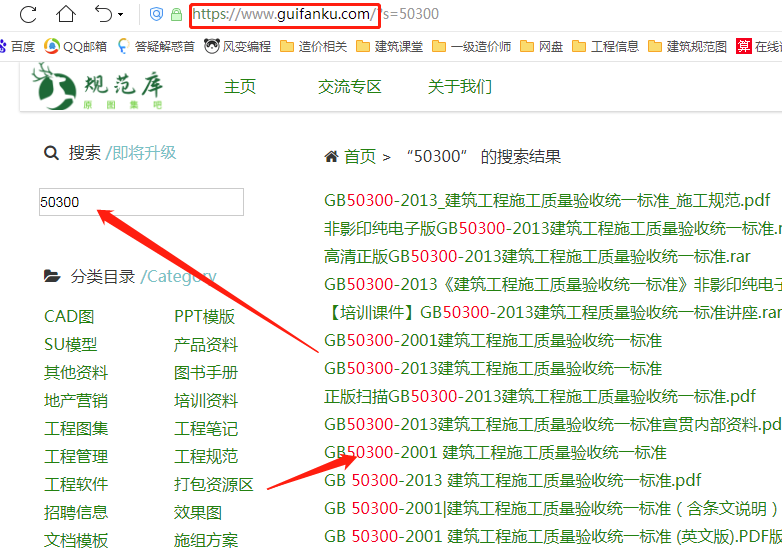Open the 关于我们 nav tab
782x551 pixels.
pyautogui.click(x=460, y=87)
